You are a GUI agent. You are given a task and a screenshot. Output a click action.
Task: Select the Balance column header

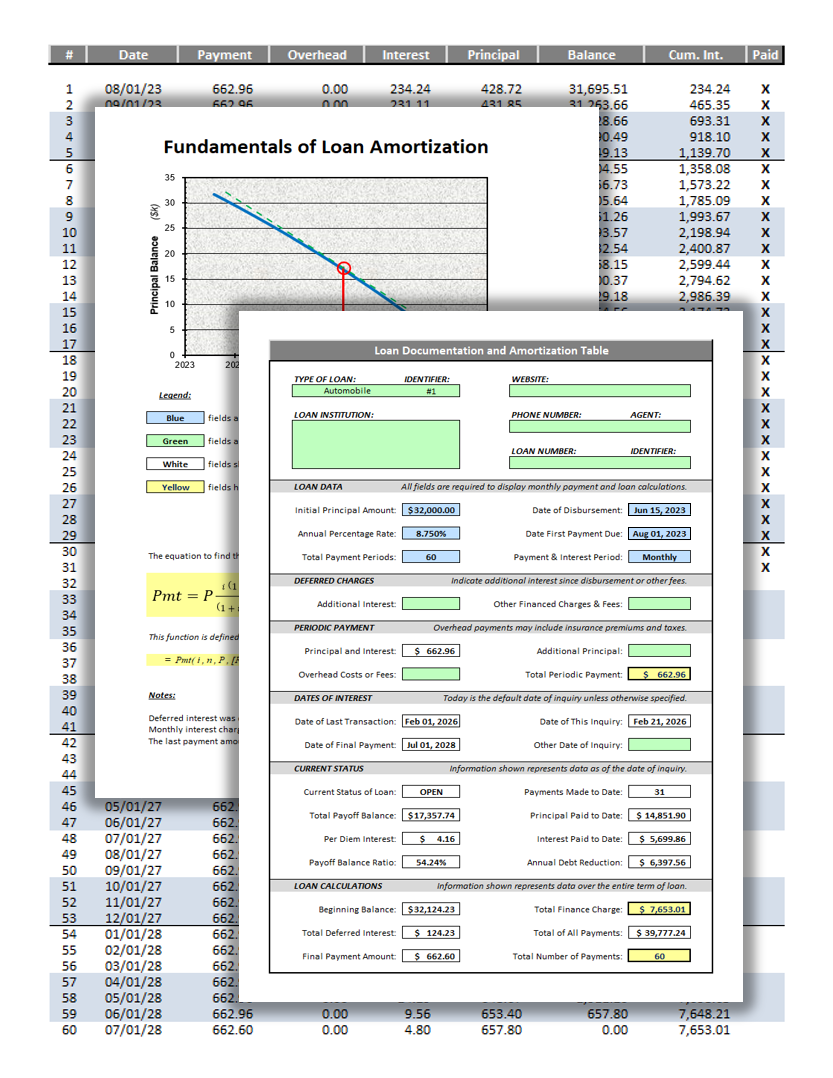[591, 55]
